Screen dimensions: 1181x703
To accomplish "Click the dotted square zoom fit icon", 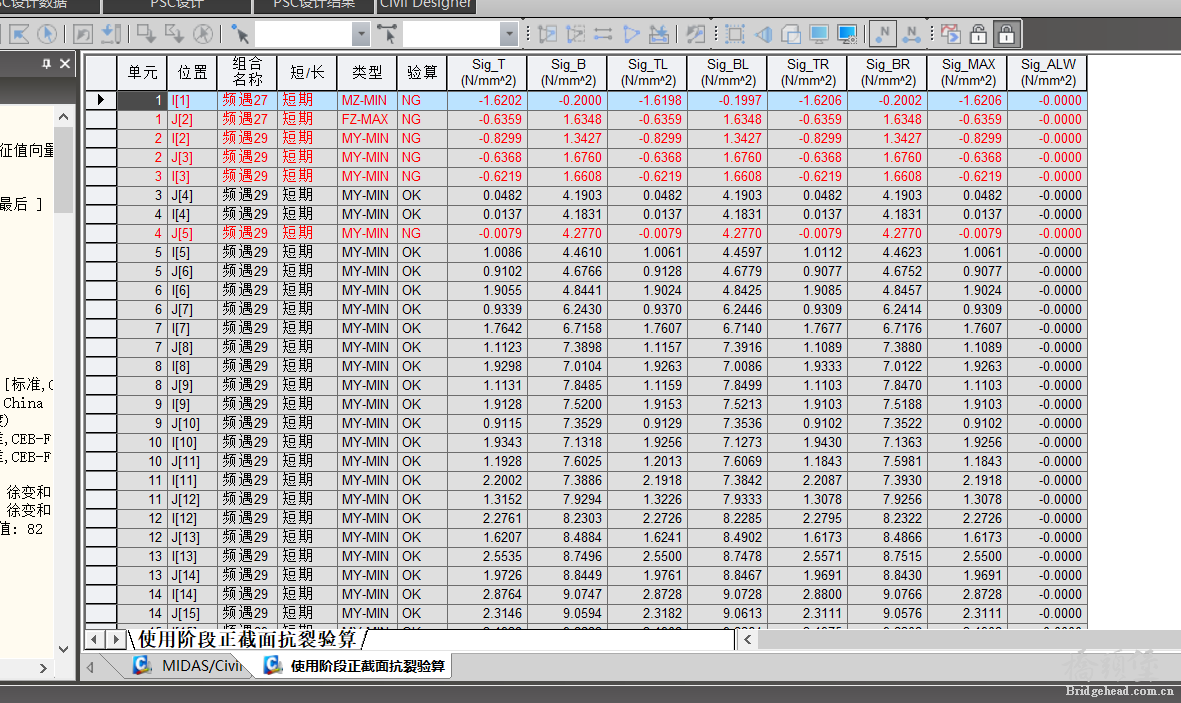I will tap(735, 34).
